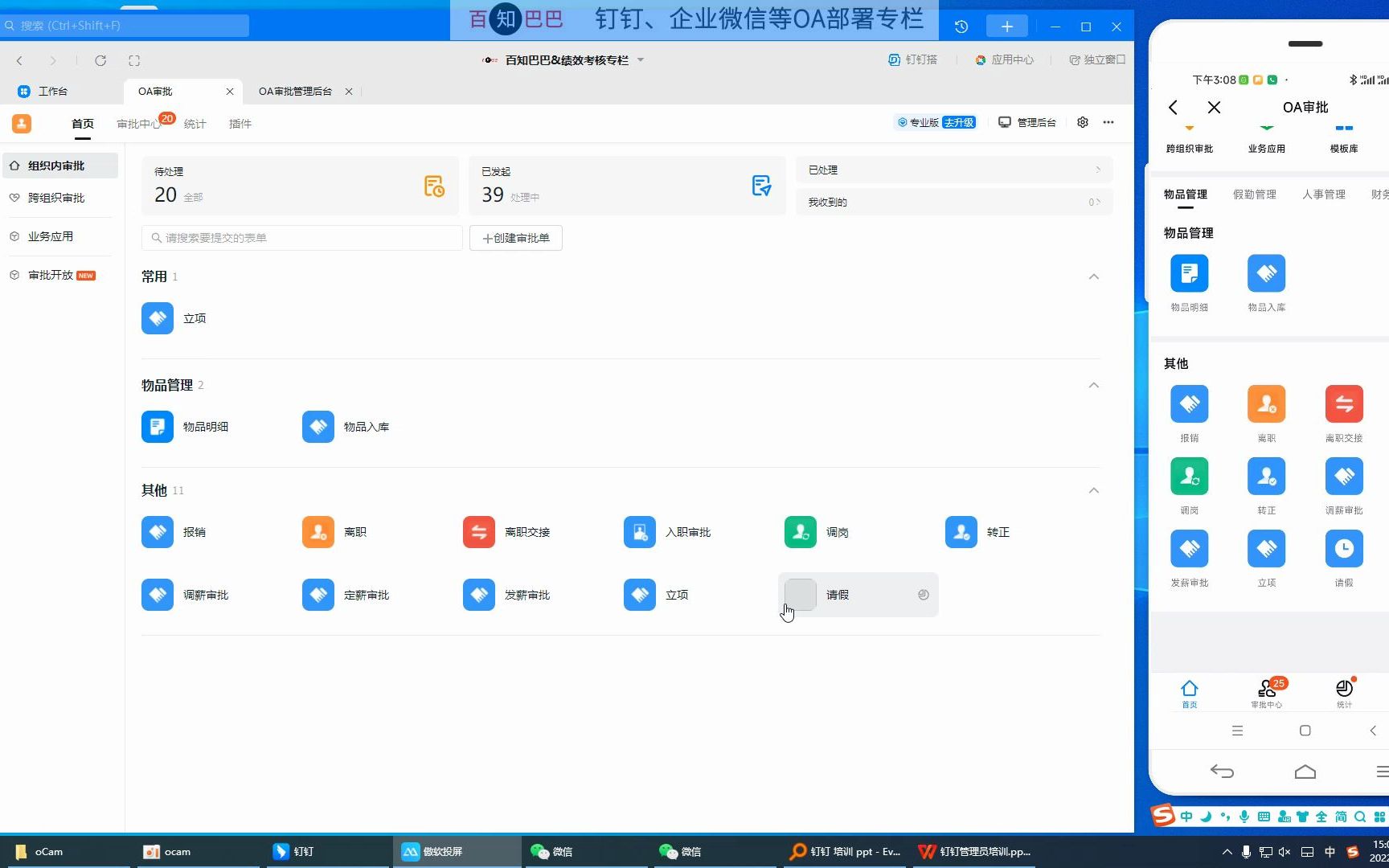Open 钉钉搭 link
Image resolution: width=1389 pixels, height=868 pixels.
click(x=912, y=59)
